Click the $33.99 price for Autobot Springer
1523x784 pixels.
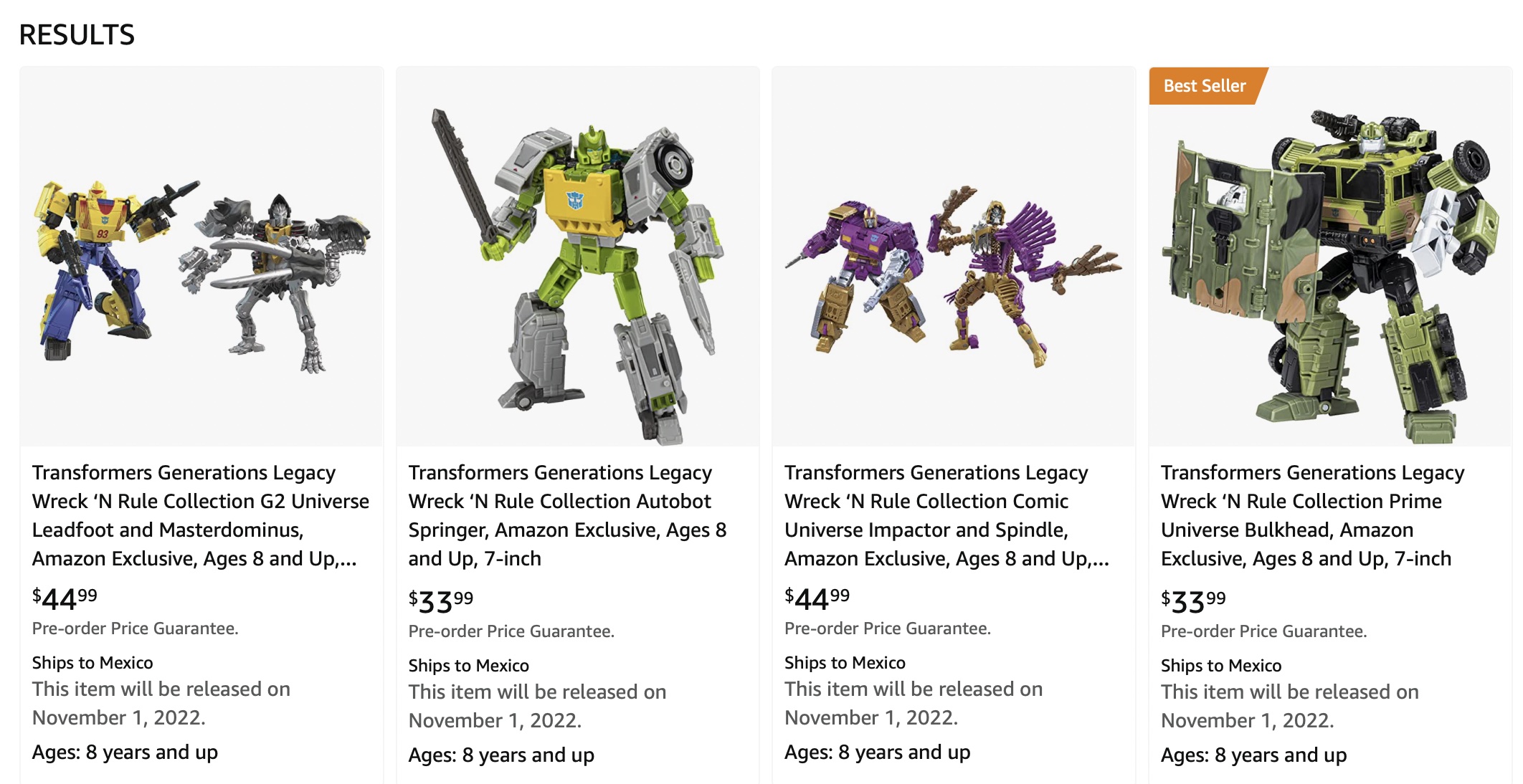441,601
